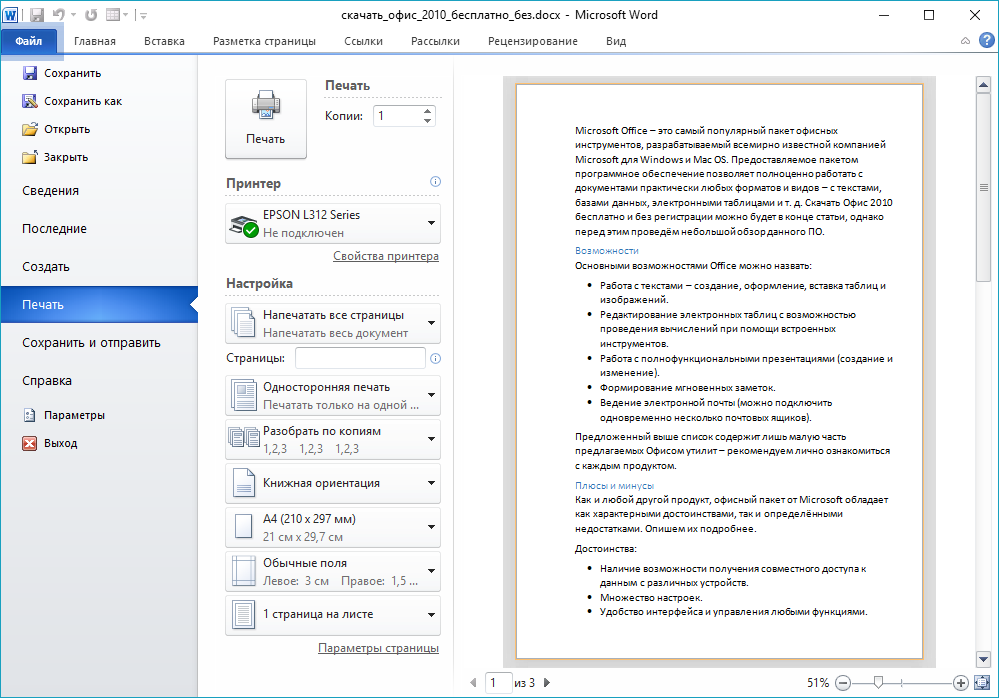
Task: Zoom in with the plus button
Action: (x=961, y=683)
